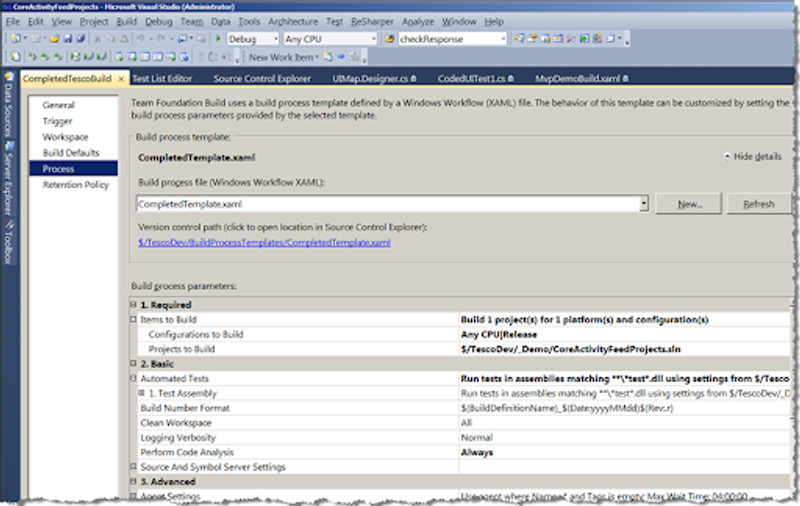Click the Clean Workspace 'All' value
800x506 pixels.
466,423
